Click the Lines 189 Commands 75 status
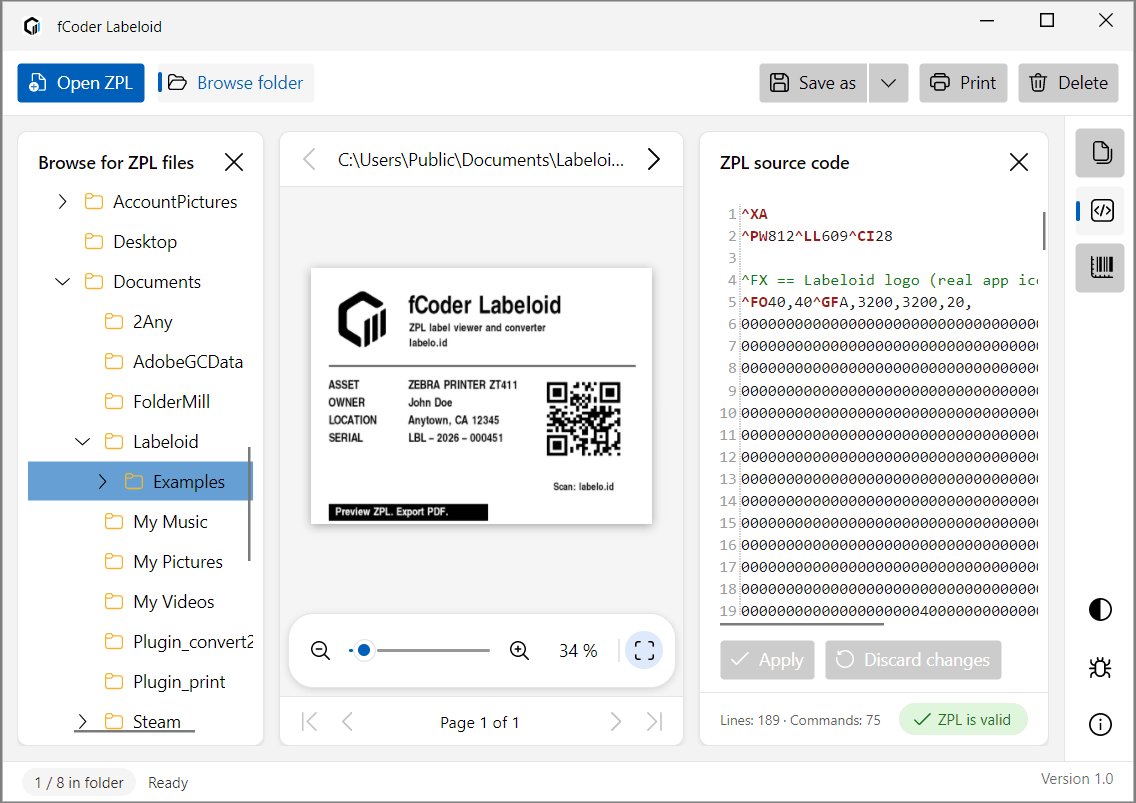This screenshot has height=803, width=1136. 800,720
